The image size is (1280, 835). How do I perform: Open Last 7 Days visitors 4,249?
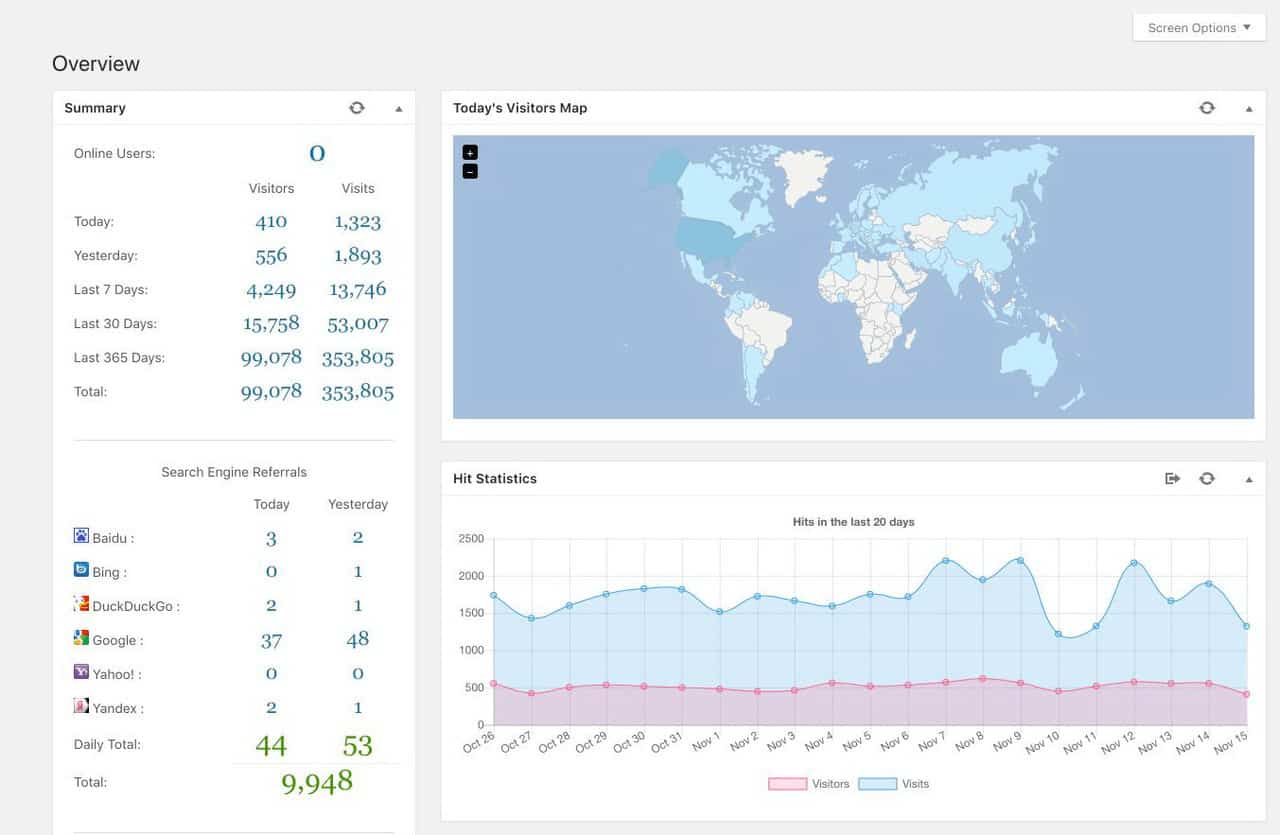[x=271, y=290]
